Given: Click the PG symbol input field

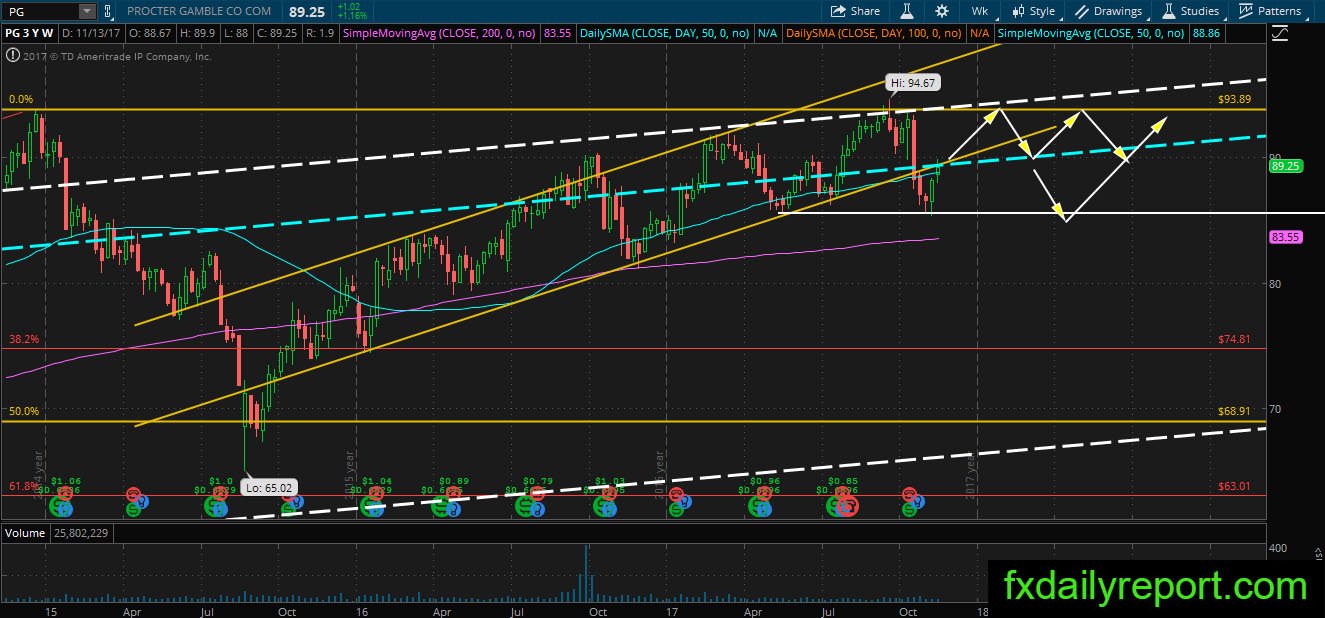Looking at the screenshot, I should (x=40, y=11).
